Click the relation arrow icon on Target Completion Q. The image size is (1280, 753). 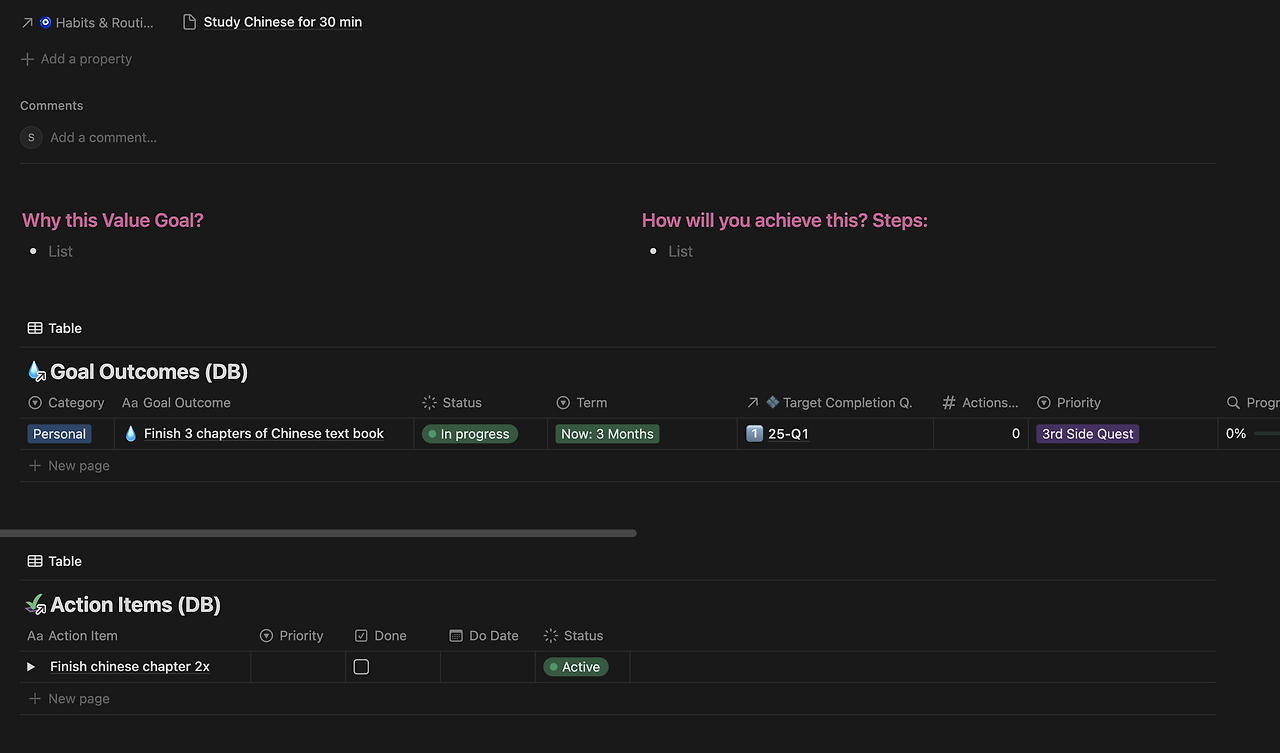[751, 402]
